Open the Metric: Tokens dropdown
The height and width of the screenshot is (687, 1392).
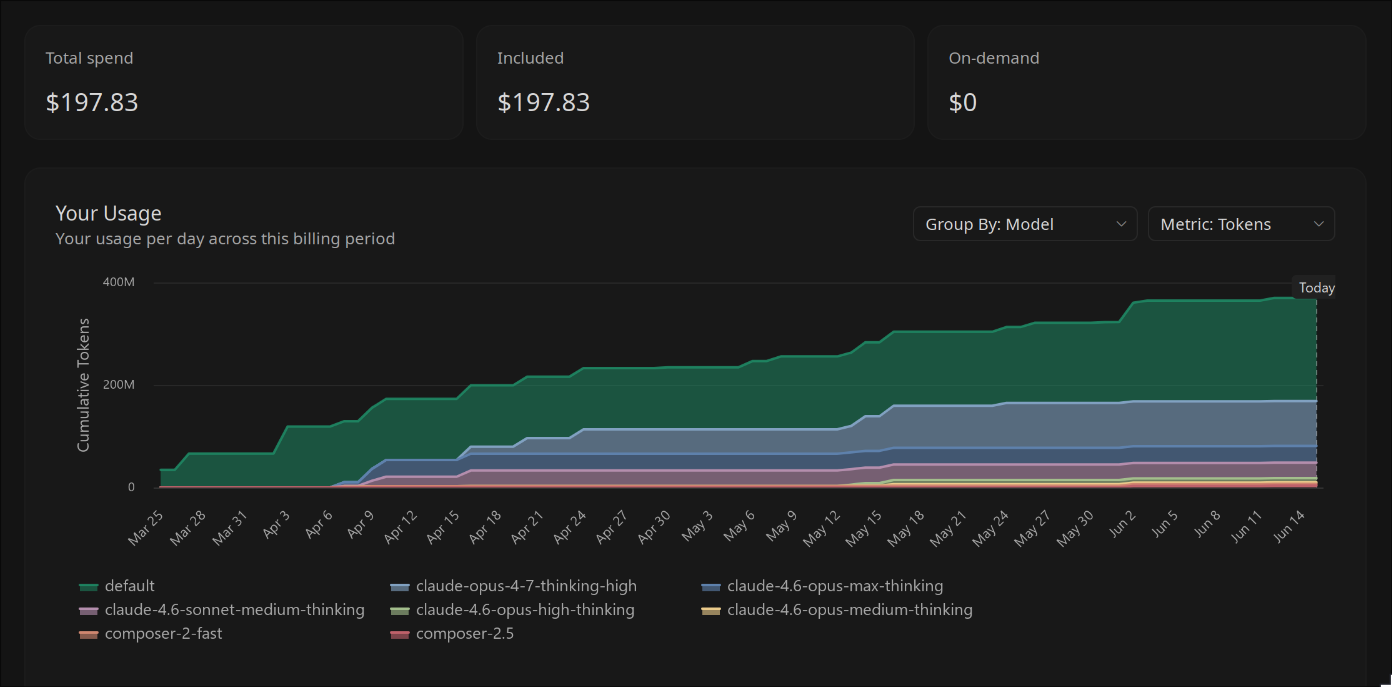[1241, 224]
